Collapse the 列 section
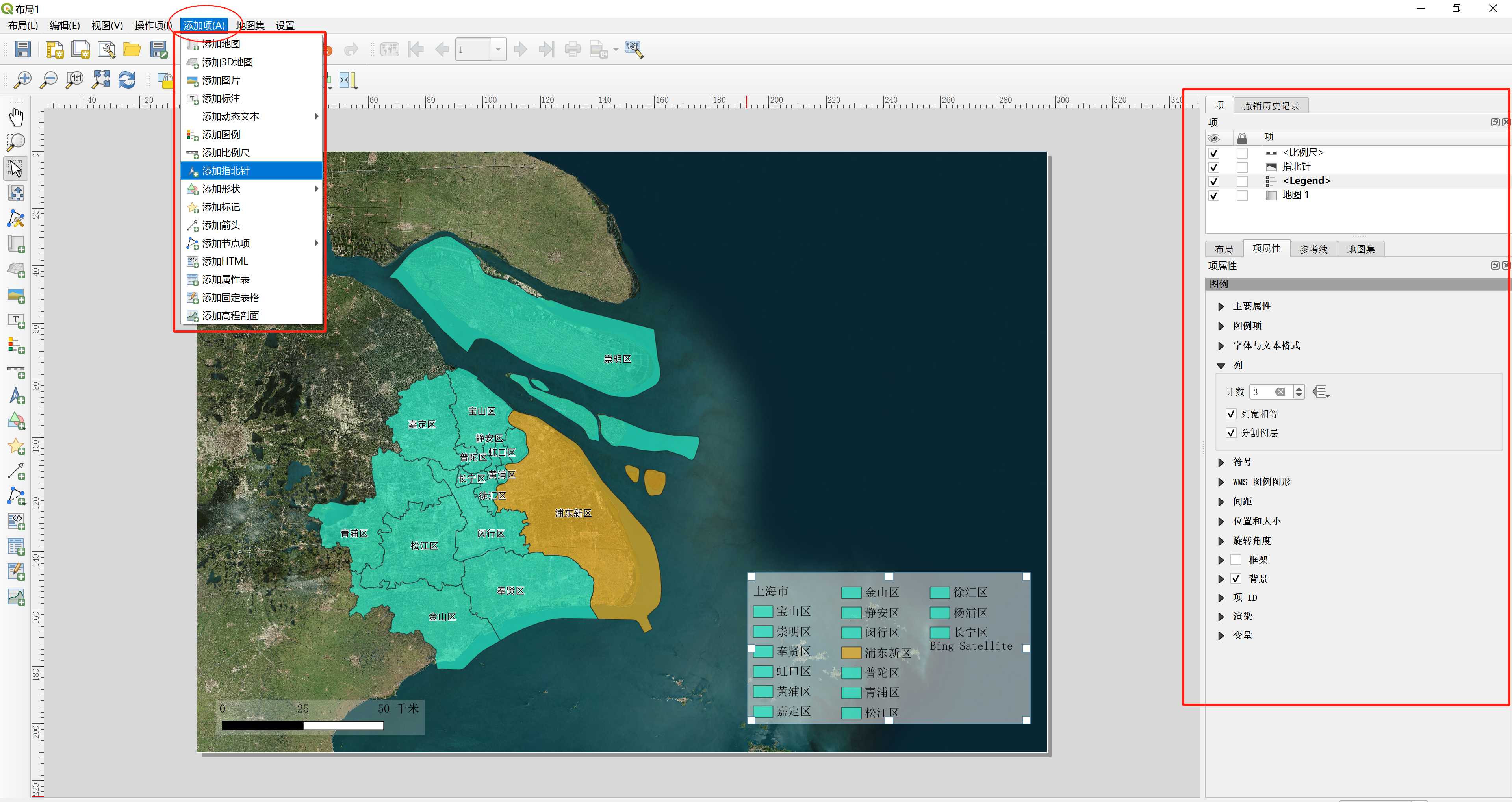The image size is (1512, 802). pyautogui.click(x=1221, y=365)
